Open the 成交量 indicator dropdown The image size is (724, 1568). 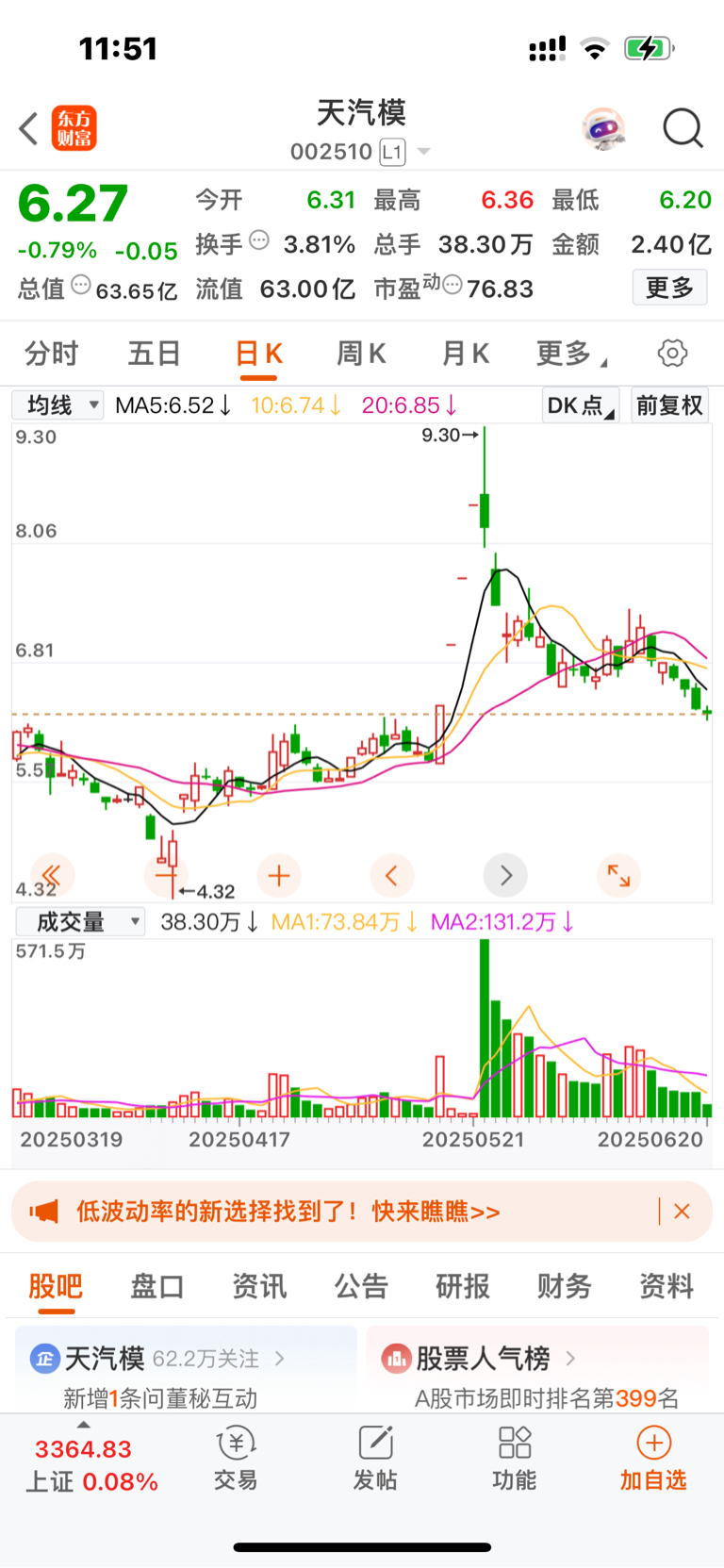click(x=79, y=921)
